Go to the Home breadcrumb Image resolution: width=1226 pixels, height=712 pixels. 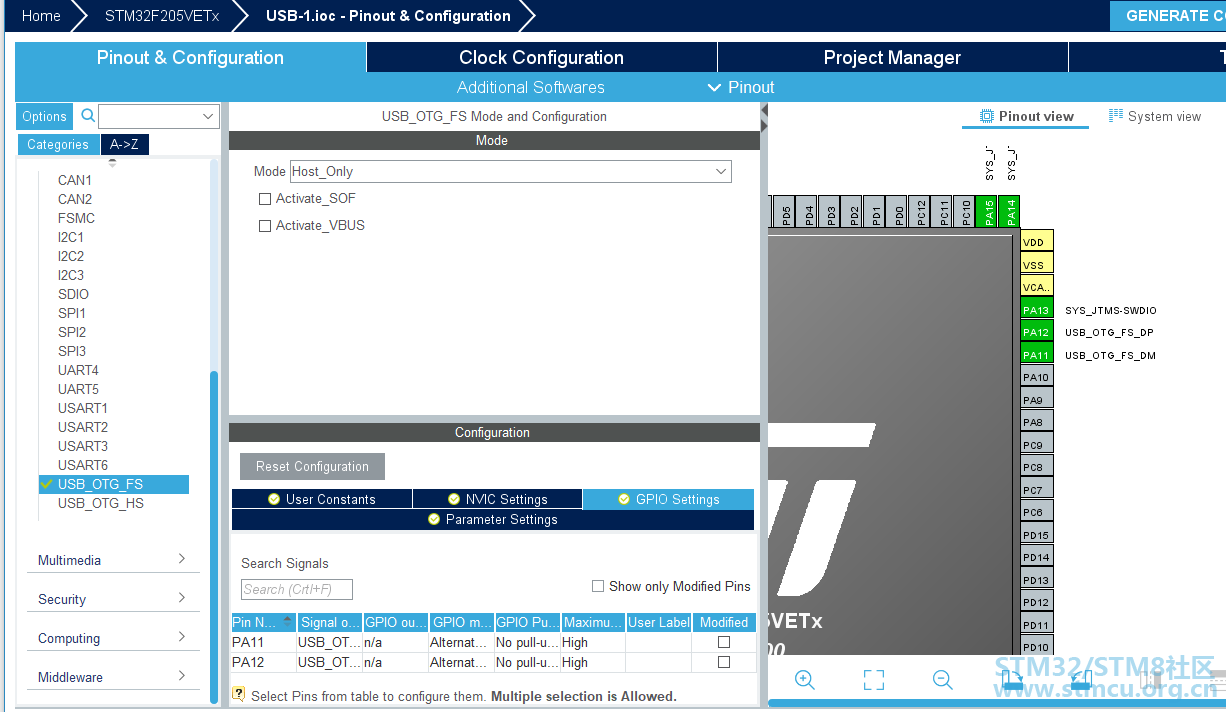coord(41,16)
